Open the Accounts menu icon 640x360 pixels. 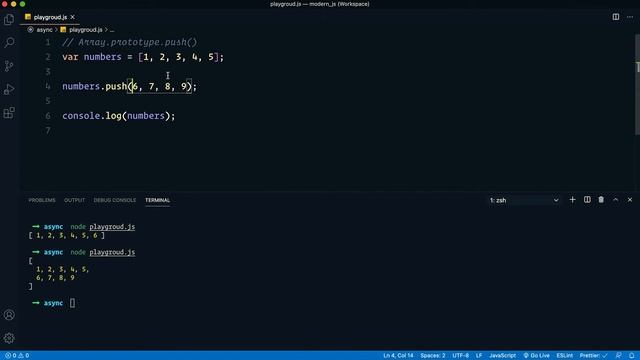(x=9, y=315)
